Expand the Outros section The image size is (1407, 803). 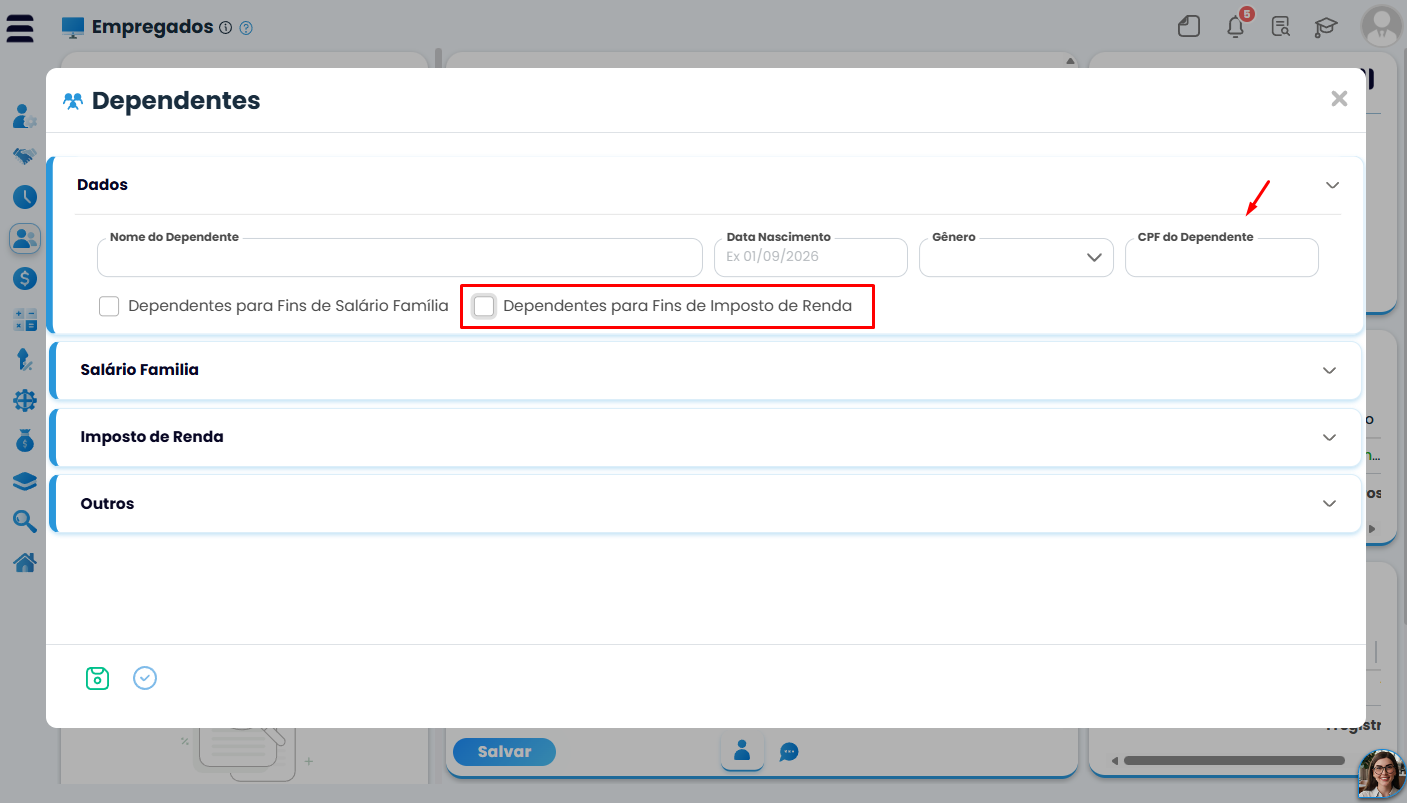(x=706, y=504)
